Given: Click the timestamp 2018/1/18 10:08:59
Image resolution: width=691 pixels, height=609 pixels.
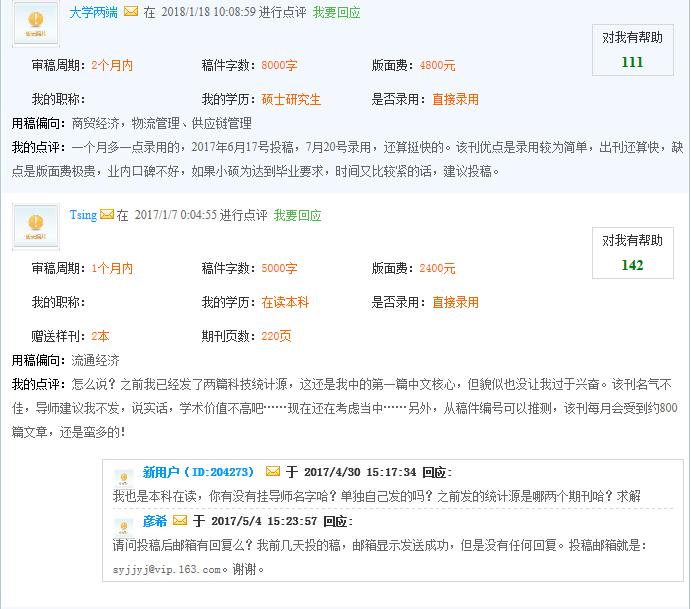Looking at the screenshot, I should pyautogui.click(x=208, y=12).
